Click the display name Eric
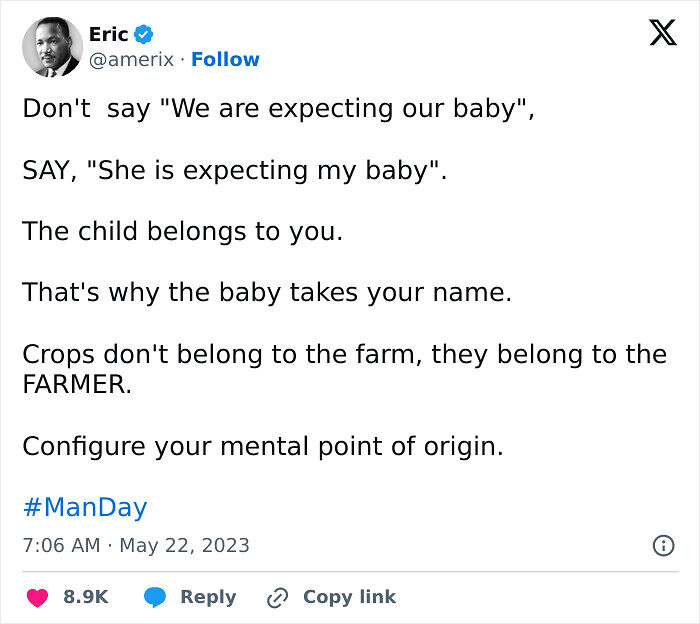 point(108,35)
